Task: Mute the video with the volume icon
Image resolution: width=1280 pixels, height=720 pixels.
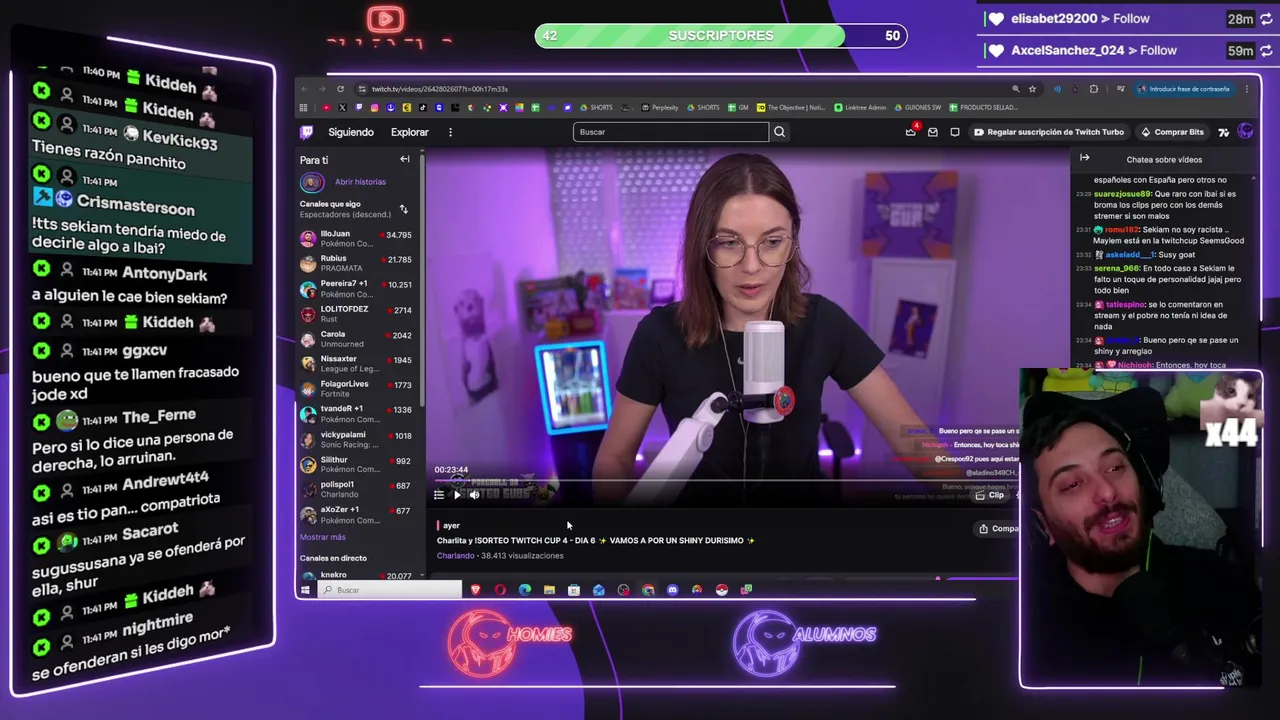Action: tap(474, 495)
